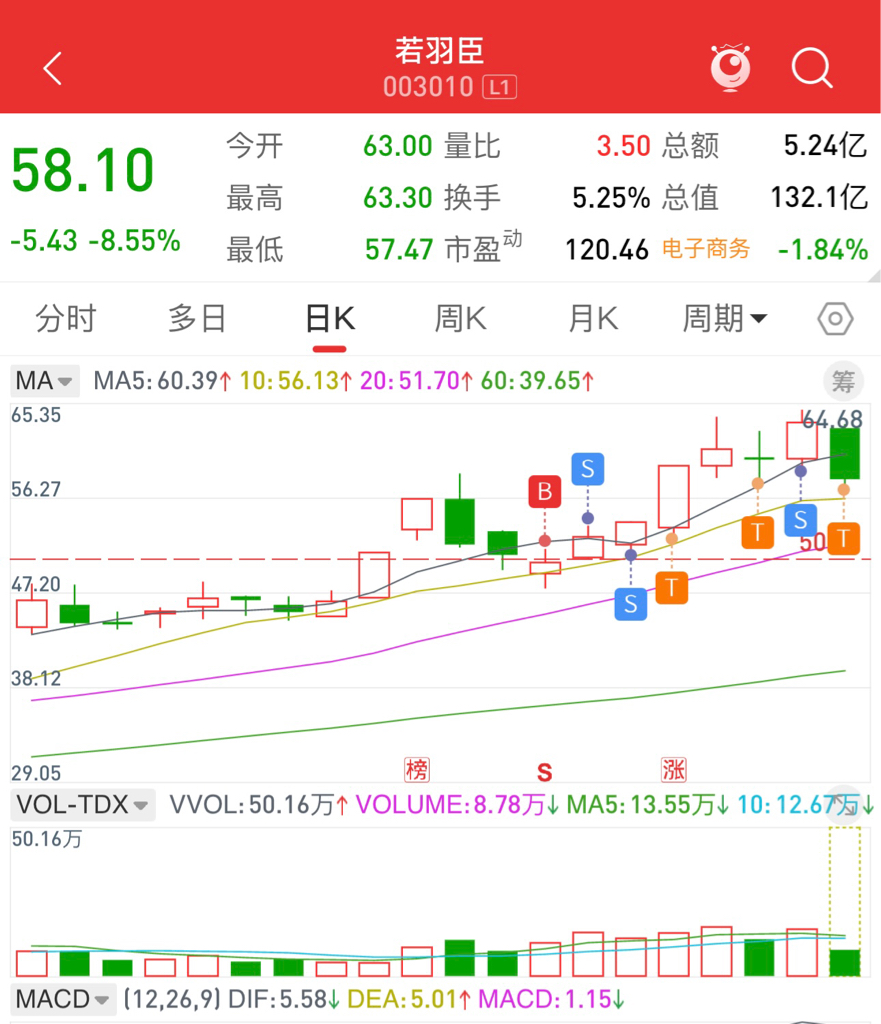Tap the 今开 value 63.00
Screen dimensions: 881x1024
398,146
